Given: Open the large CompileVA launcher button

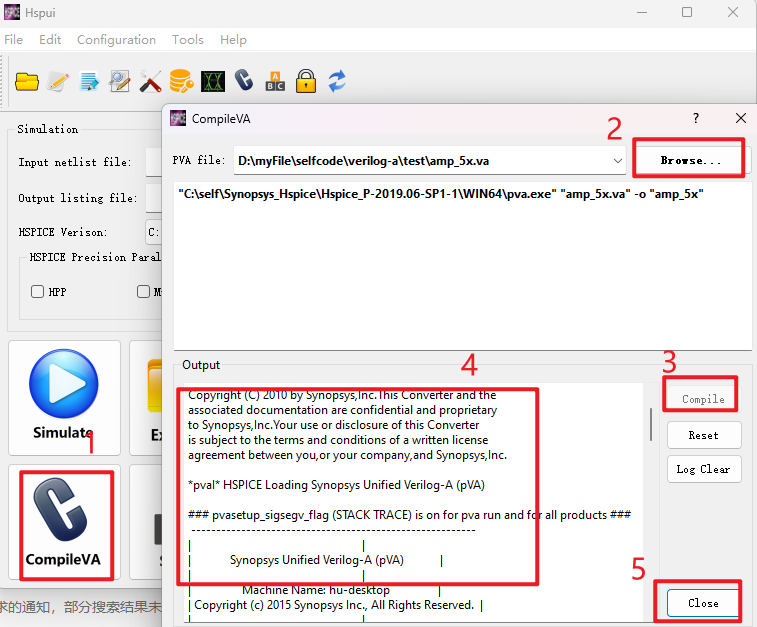Looking at the screenshot, I should click(64, 522).
